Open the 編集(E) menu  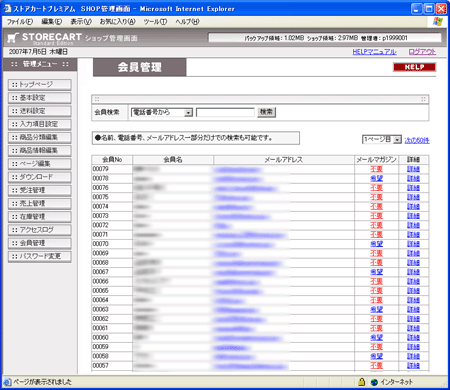(51, 22)
